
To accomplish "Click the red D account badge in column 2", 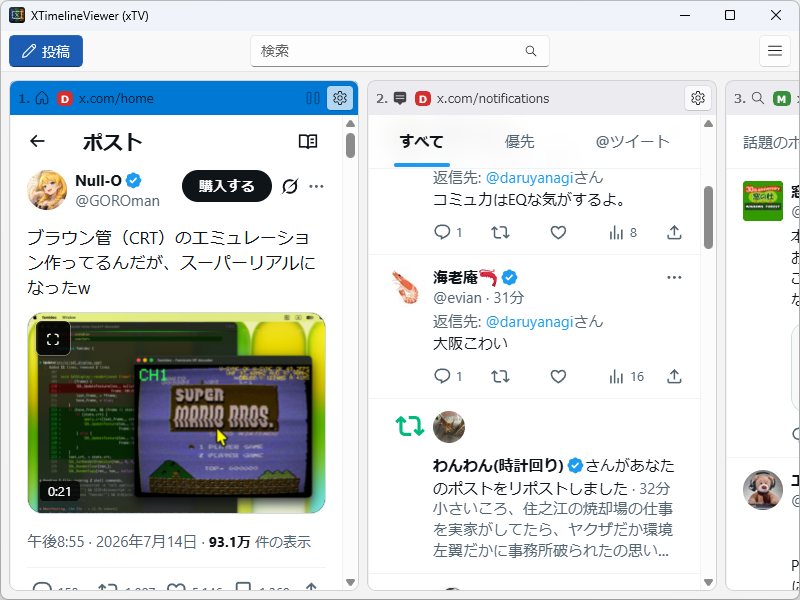I will [423, 98].
